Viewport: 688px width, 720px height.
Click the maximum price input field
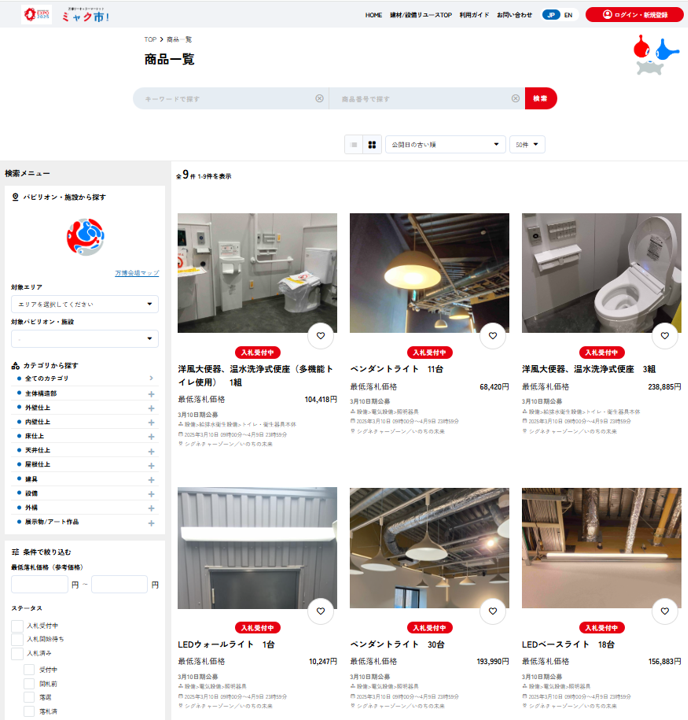[x=119, y=585]
